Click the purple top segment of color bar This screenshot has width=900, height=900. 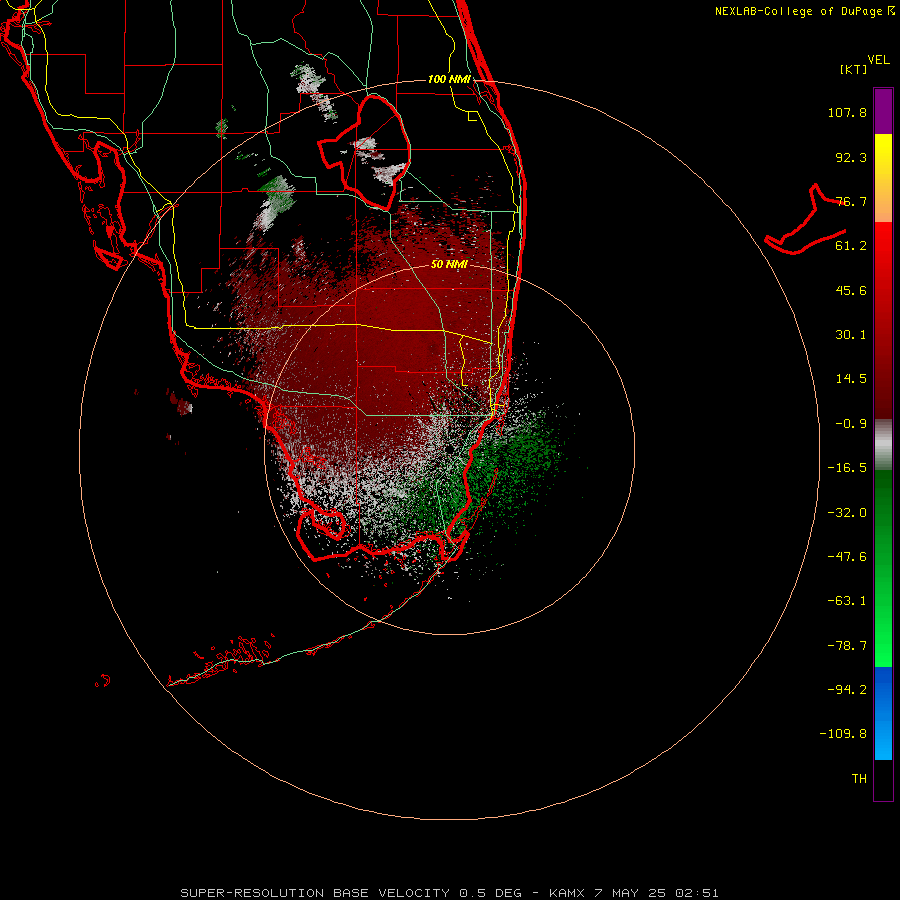(883, 111)
